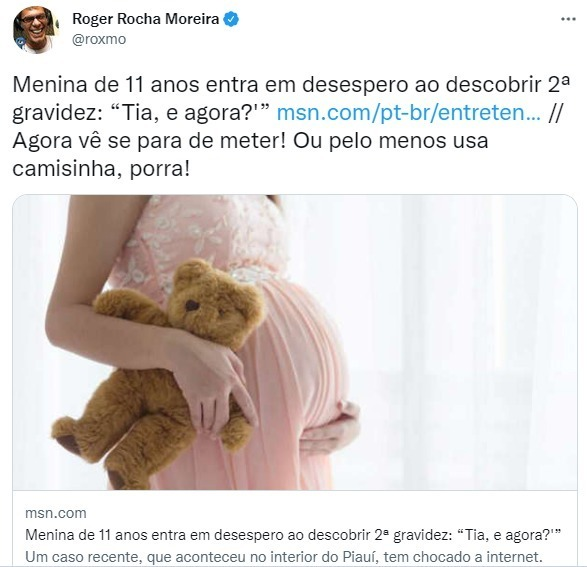
Task: Click the blue verified badge
Action: tap(231, 19)
